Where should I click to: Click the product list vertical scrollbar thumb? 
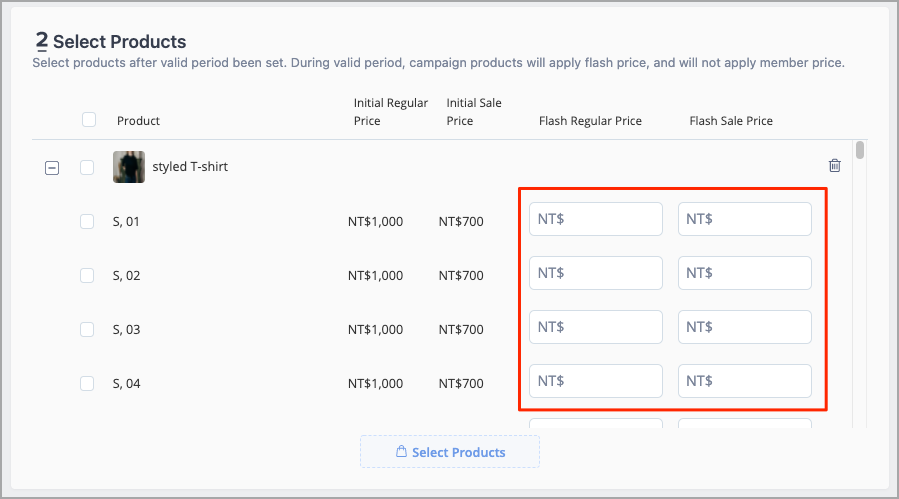click(x=859, y=150)
